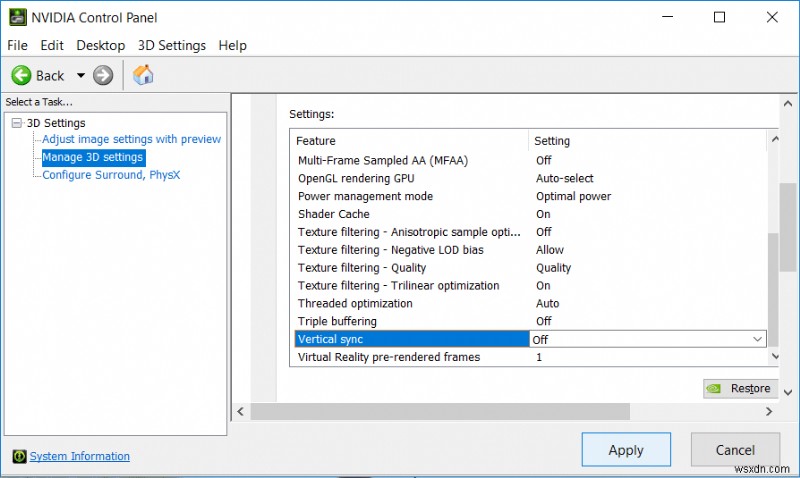Screen dimensions: 800x478
Task: Open the Vertical sync setting dropdown
Action: click(x=757, y=339)
